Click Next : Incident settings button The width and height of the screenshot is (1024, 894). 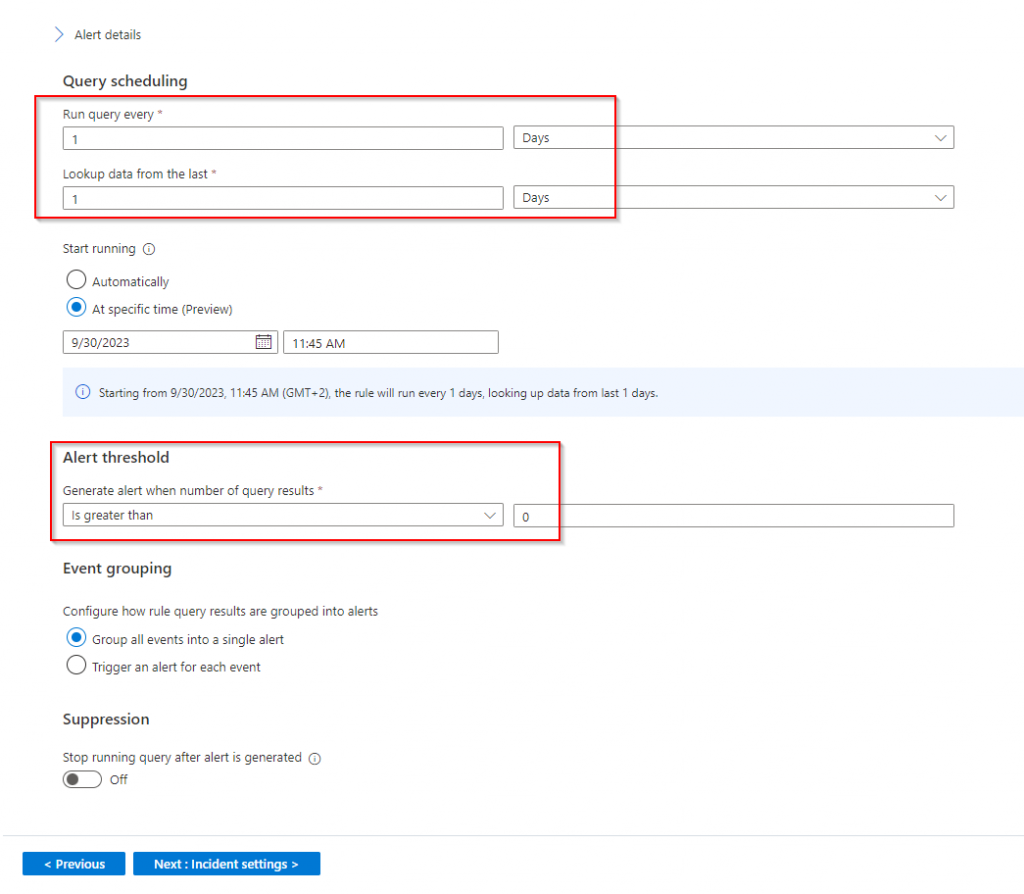click(x=226, y=864)
